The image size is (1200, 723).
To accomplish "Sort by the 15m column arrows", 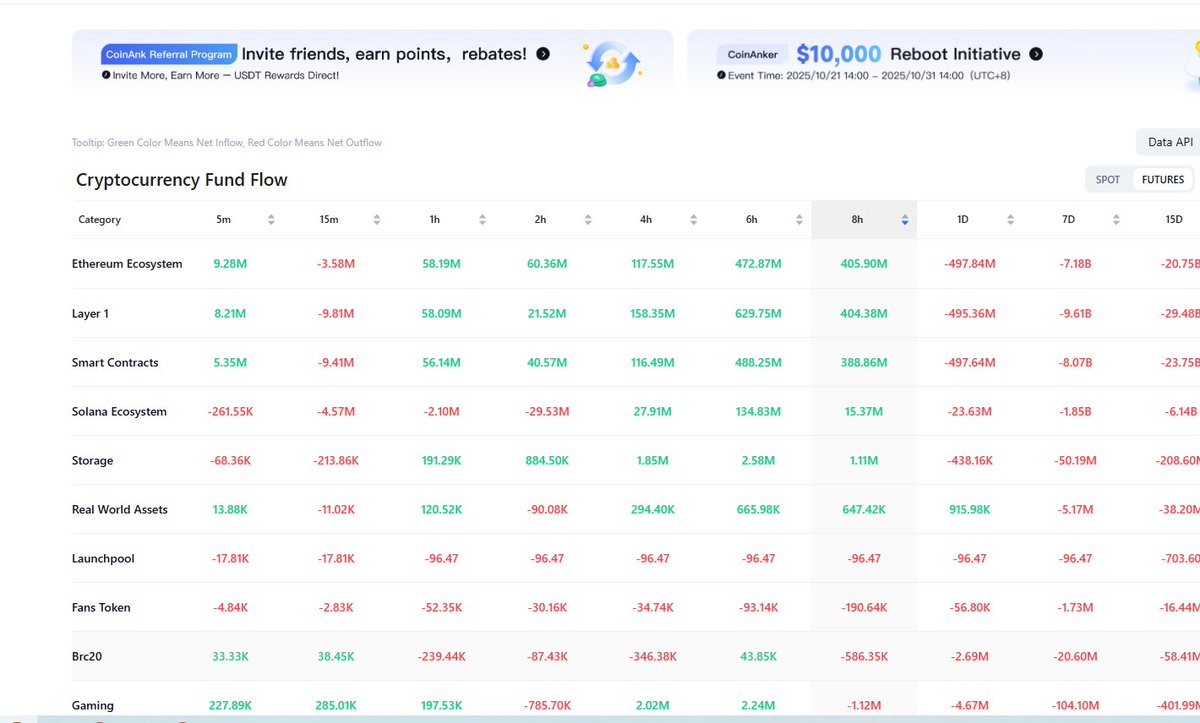I will [x=377, y=220].
